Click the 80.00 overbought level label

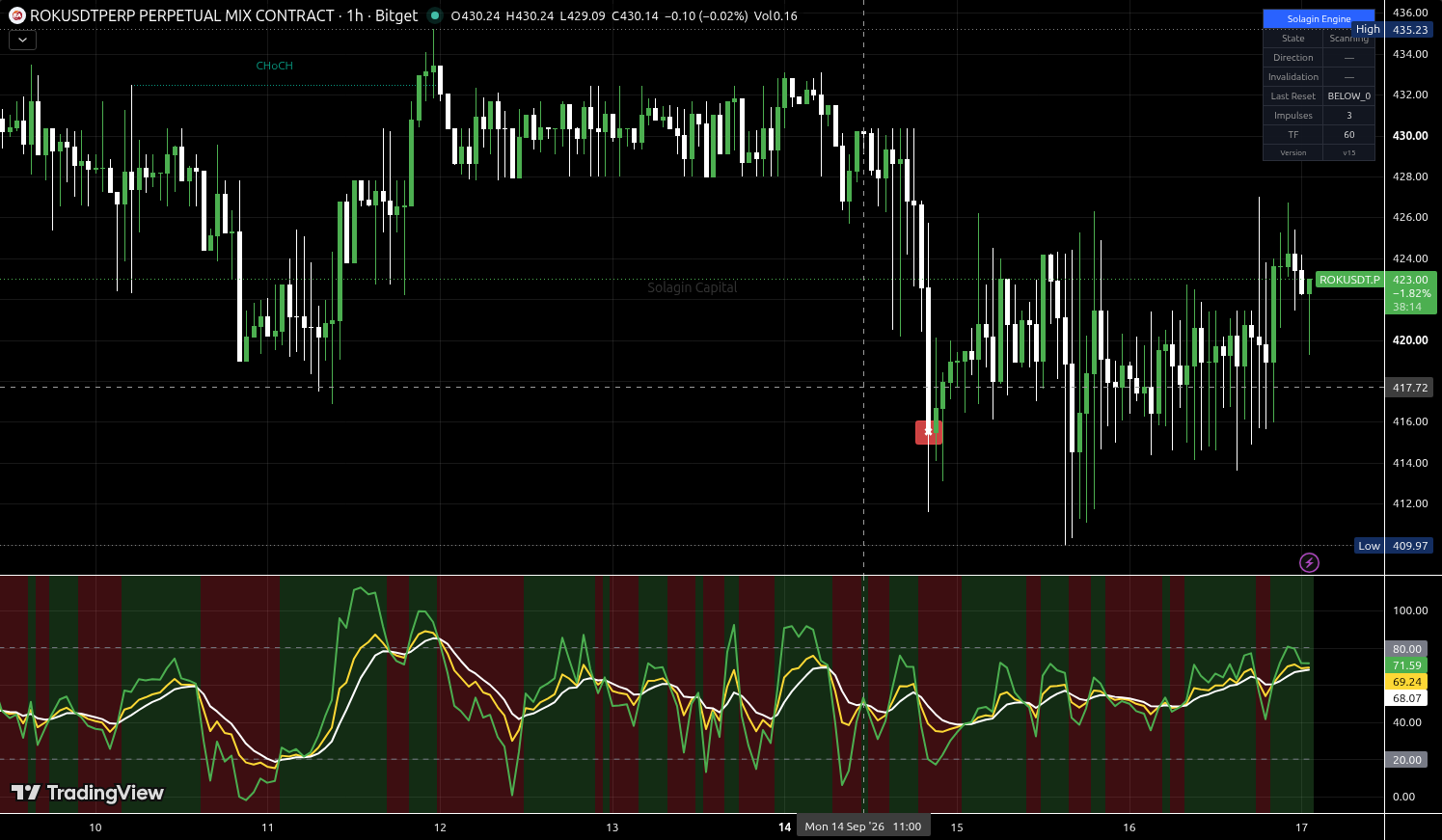[x=1407, y=649]
